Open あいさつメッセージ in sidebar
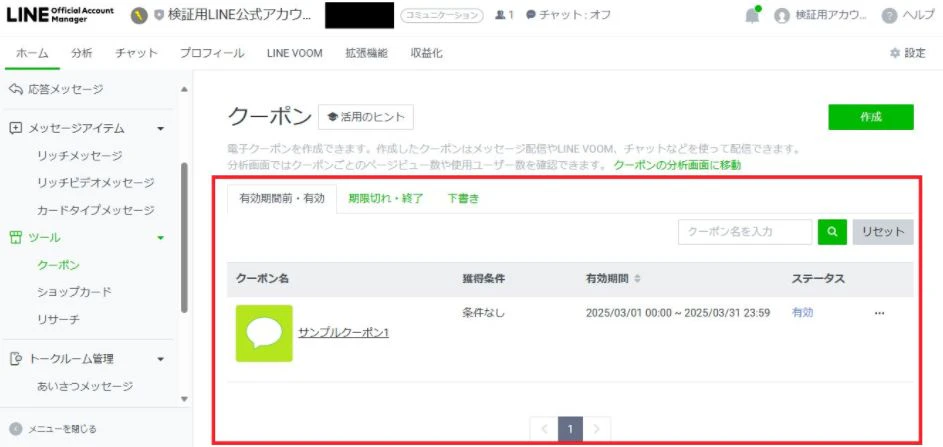 coord(85,386)
